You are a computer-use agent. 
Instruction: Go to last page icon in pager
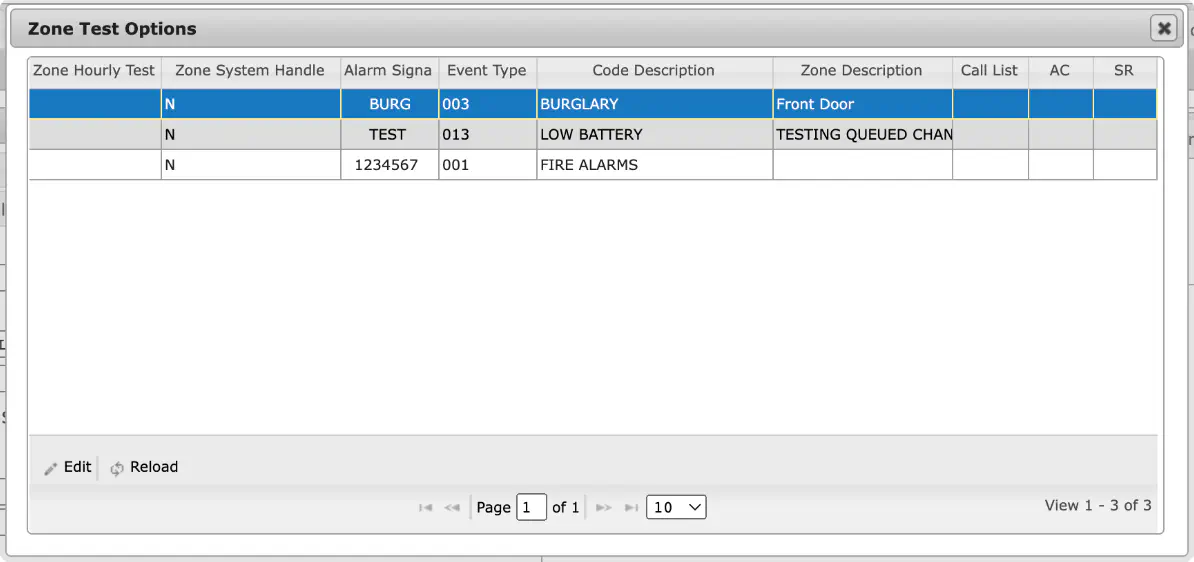pos(631,507)
